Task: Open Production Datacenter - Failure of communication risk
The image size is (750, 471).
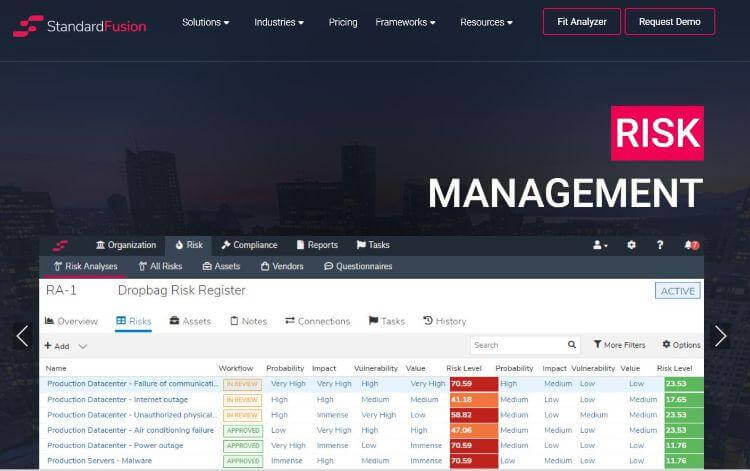Action: click(132, 383)
